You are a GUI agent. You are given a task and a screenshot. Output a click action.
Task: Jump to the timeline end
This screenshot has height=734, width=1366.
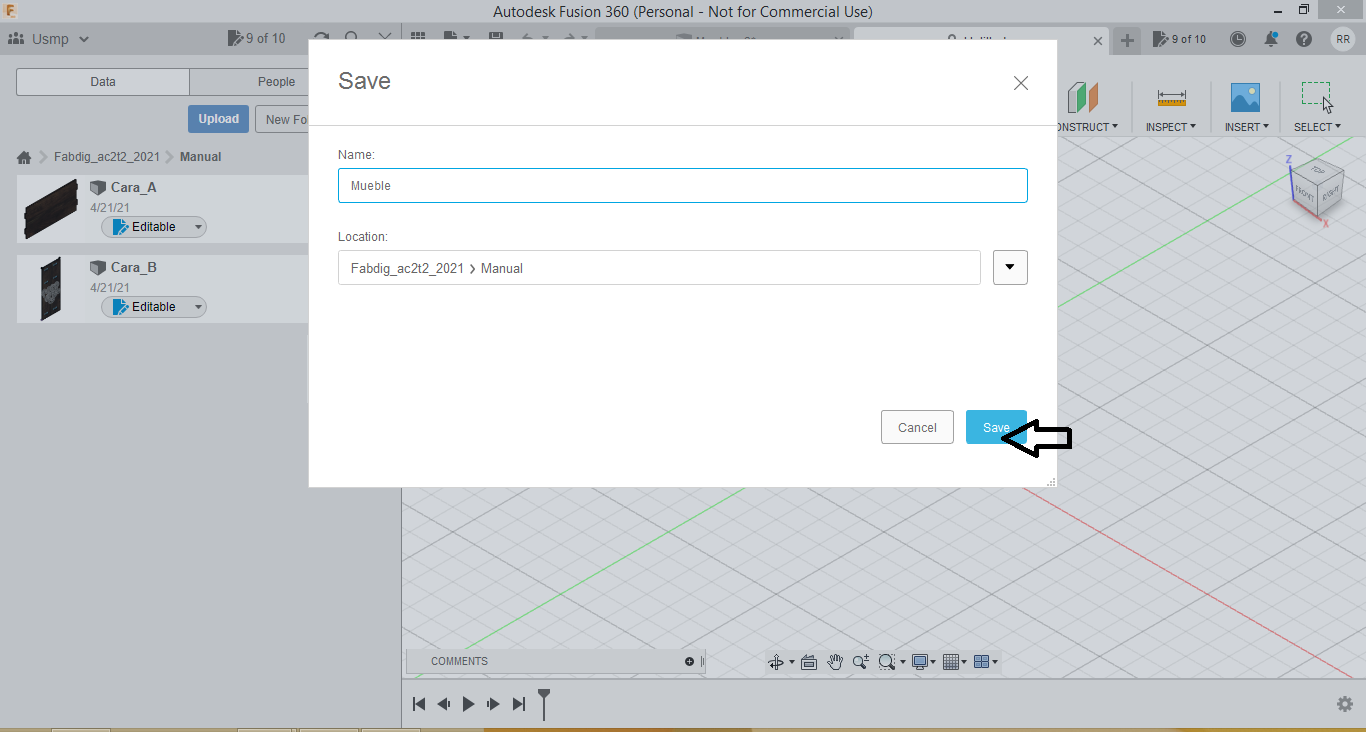[x=518, y=704]
